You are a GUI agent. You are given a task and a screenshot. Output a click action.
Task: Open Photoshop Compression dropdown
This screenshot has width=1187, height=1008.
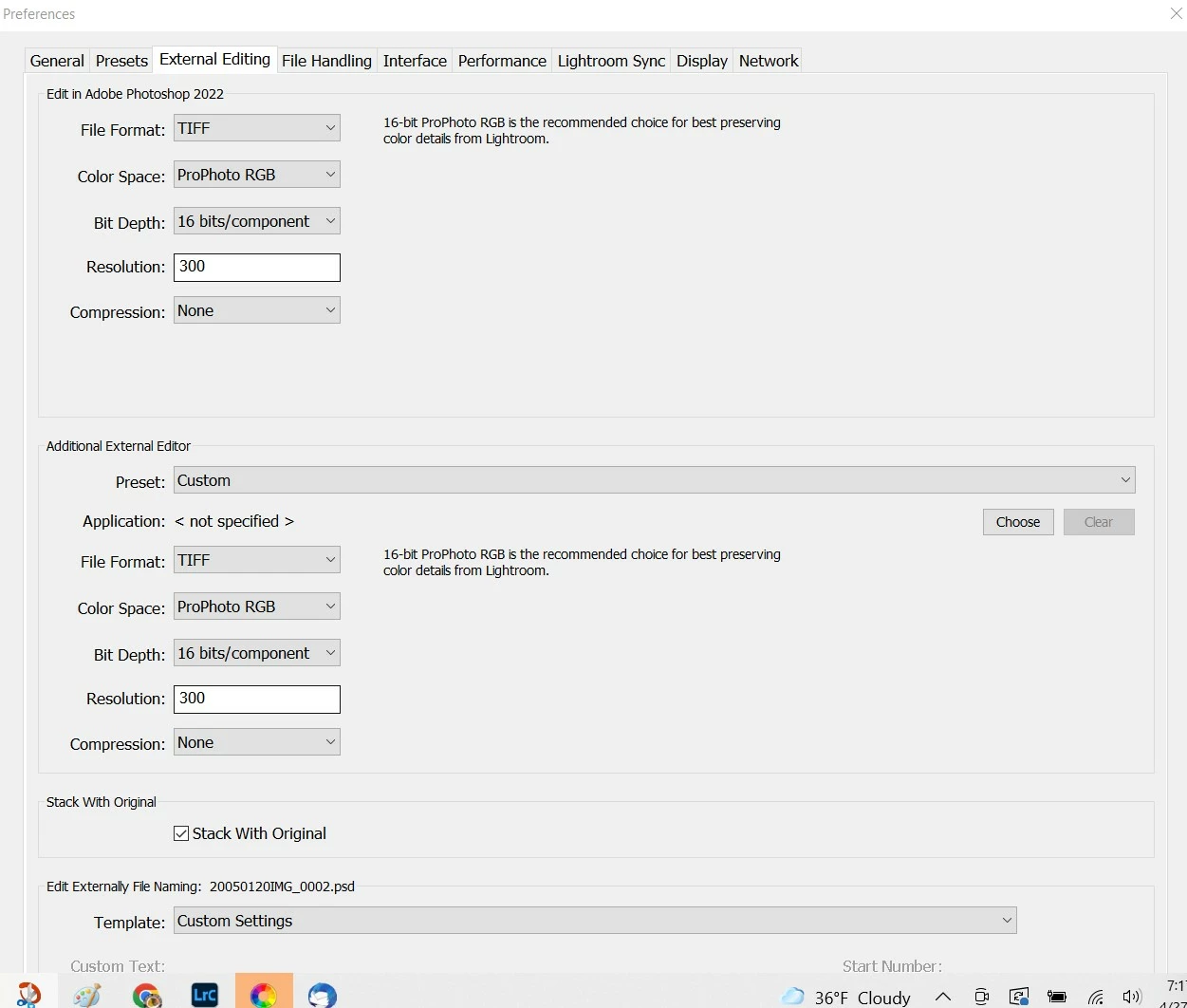(x=257, y=310)
